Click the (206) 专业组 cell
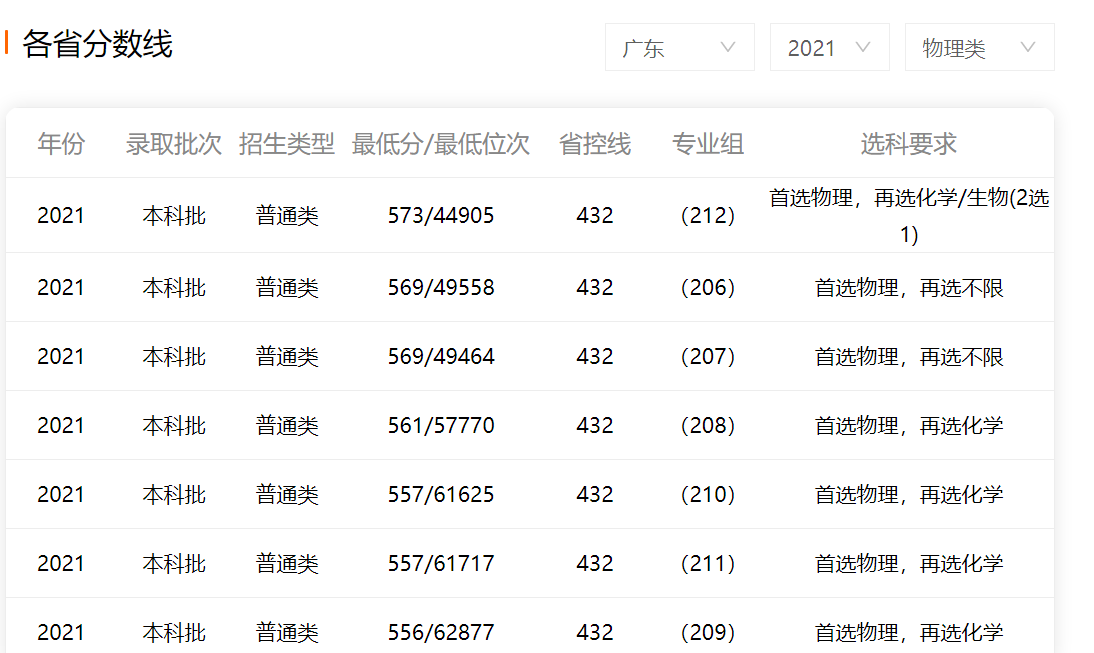Viewport: 1094px width, 653px height. (x=708, y=288)
